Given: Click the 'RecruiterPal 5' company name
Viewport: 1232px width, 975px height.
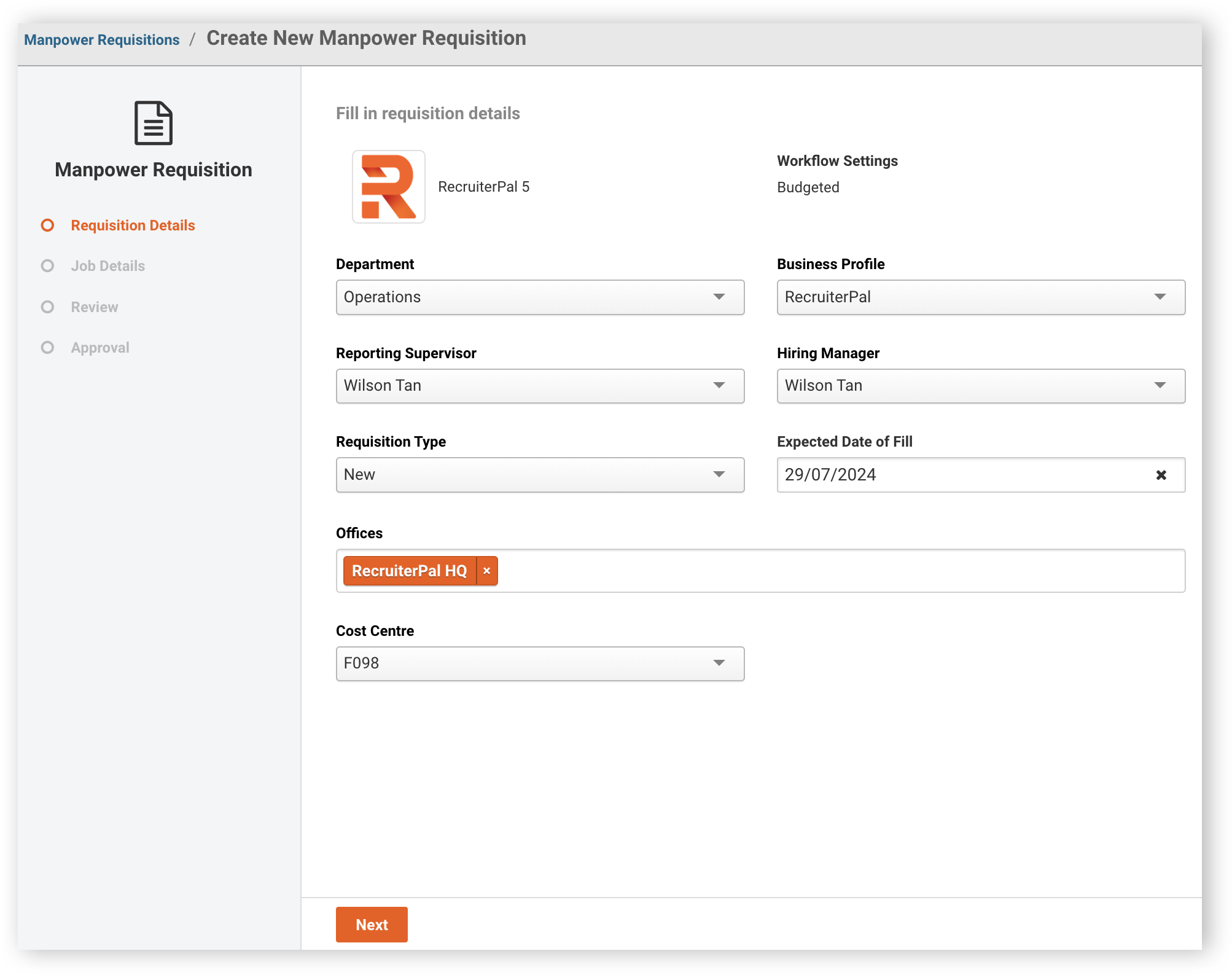Looking at the screenshot, I should point(484,187).
